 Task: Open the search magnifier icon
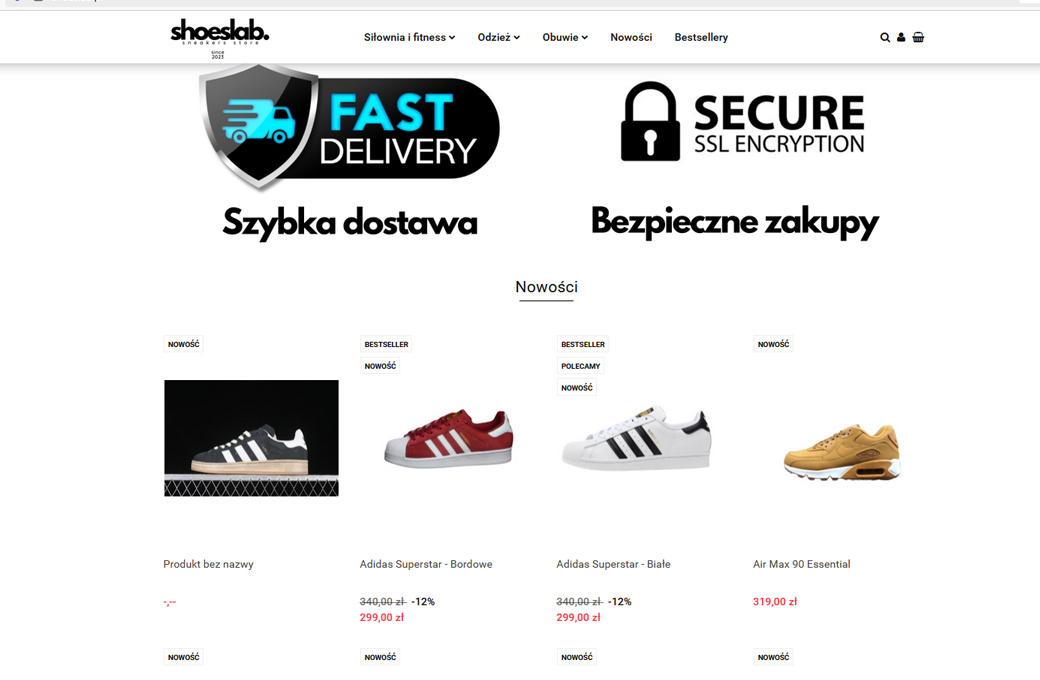885,38
